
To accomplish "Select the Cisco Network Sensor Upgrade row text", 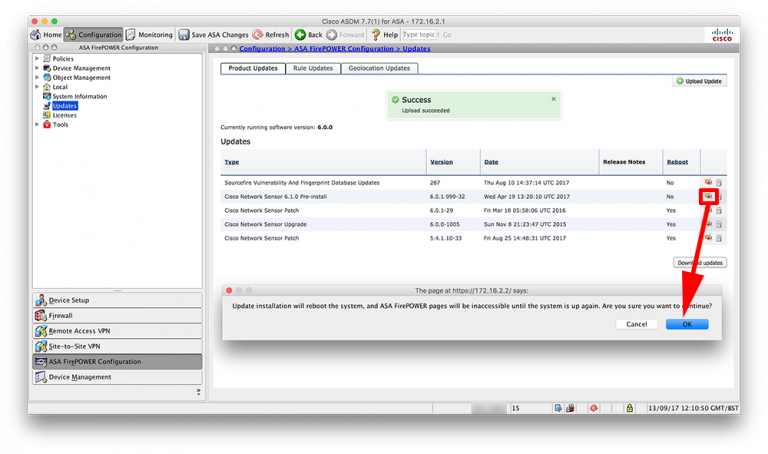I will click(265, 224).
